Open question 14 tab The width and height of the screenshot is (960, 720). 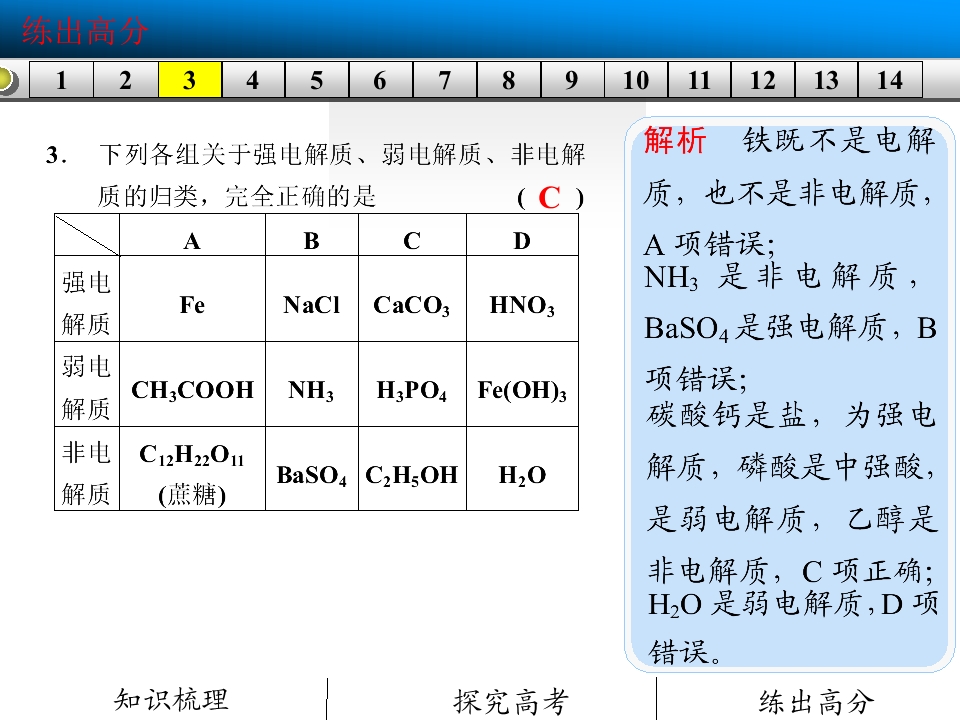click(x=890, y=80)
